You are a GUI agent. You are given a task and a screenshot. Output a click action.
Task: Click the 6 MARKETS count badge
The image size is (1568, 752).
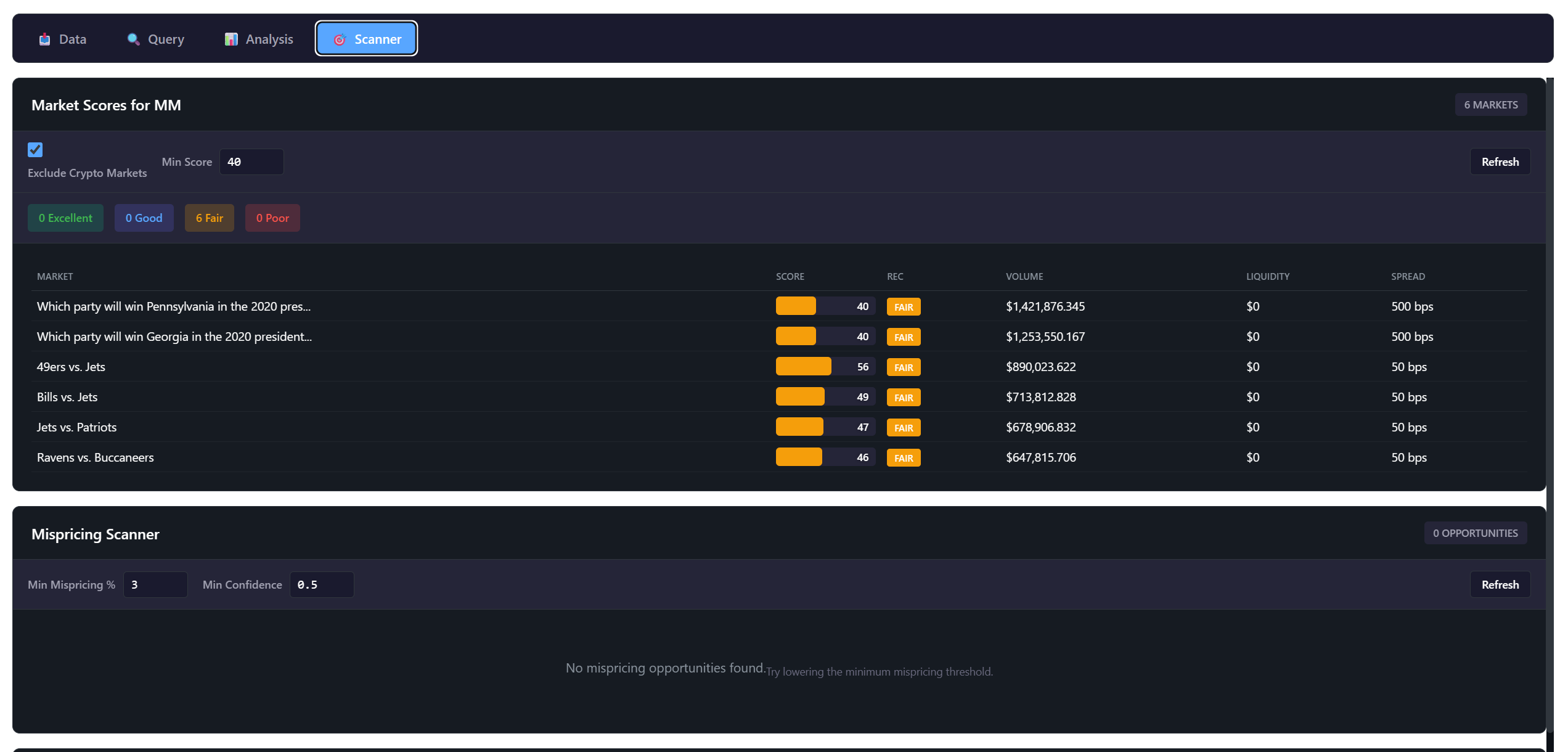(1491, 105)
